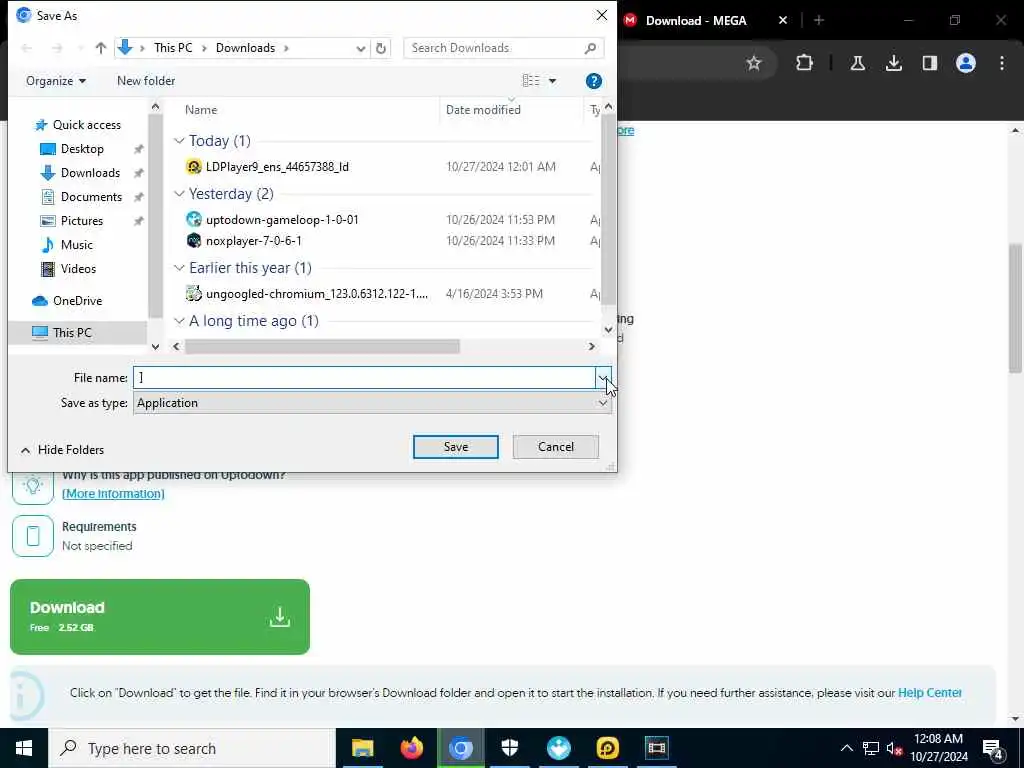Bookmark page with star icon in Chrome
1024x768 pixels.
pyautogui.click(x=754, y=63)
